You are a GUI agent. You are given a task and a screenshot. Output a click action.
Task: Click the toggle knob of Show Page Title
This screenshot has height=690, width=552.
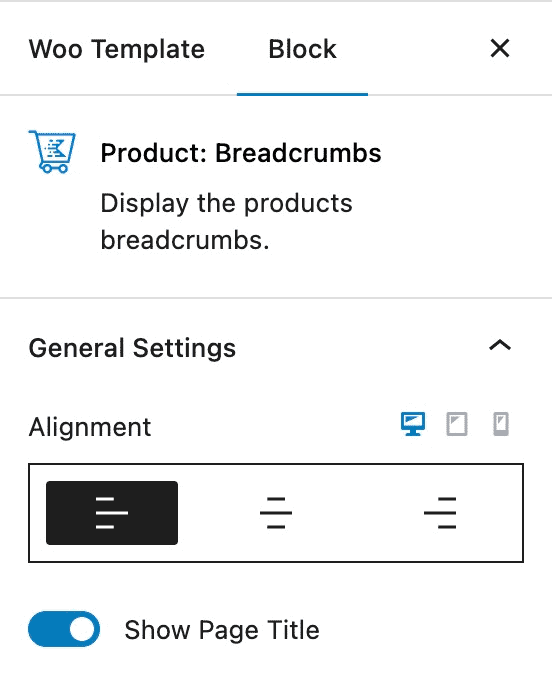coord(83,629)
